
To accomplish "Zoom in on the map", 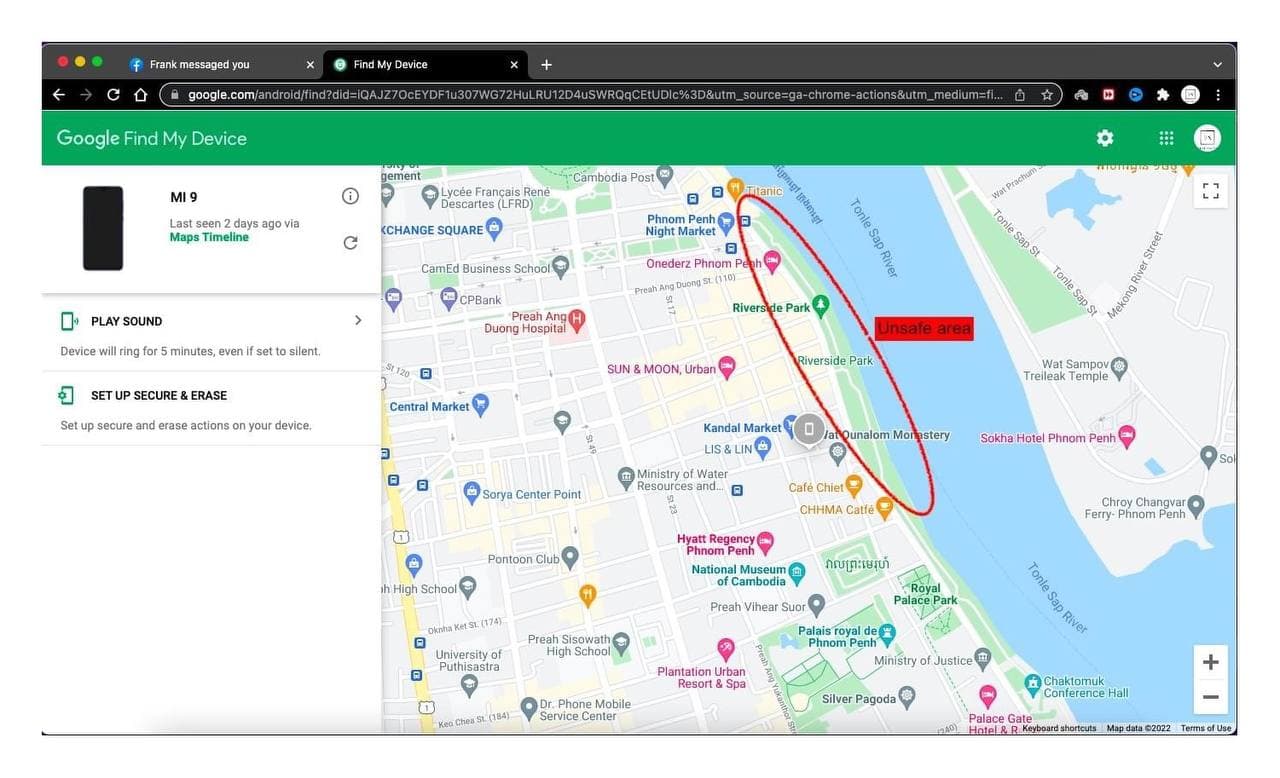I will (1210, 662).
